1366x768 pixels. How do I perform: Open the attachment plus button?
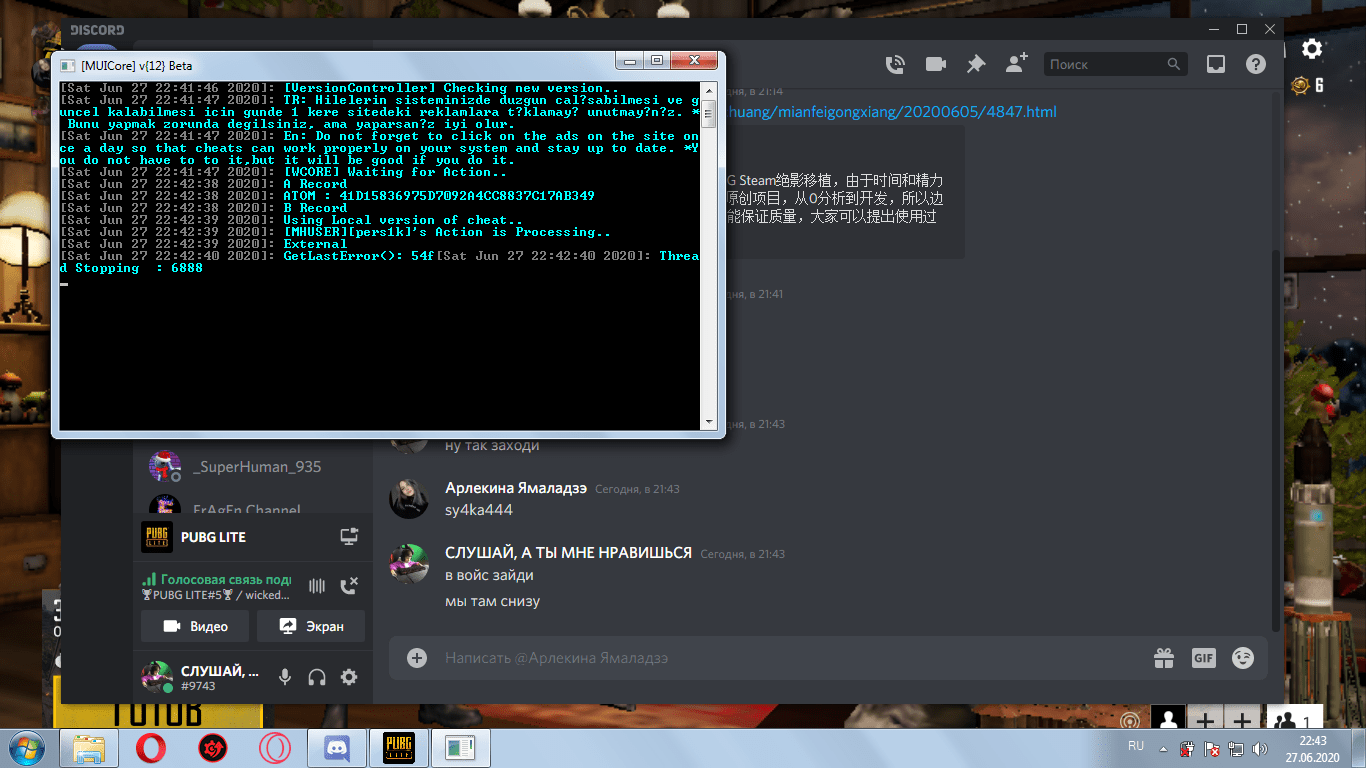pos(417,658)
